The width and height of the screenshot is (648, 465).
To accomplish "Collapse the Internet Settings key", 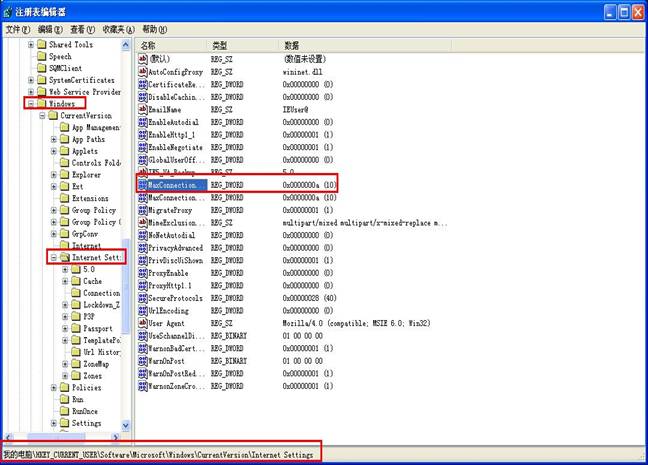I will 53,258.
